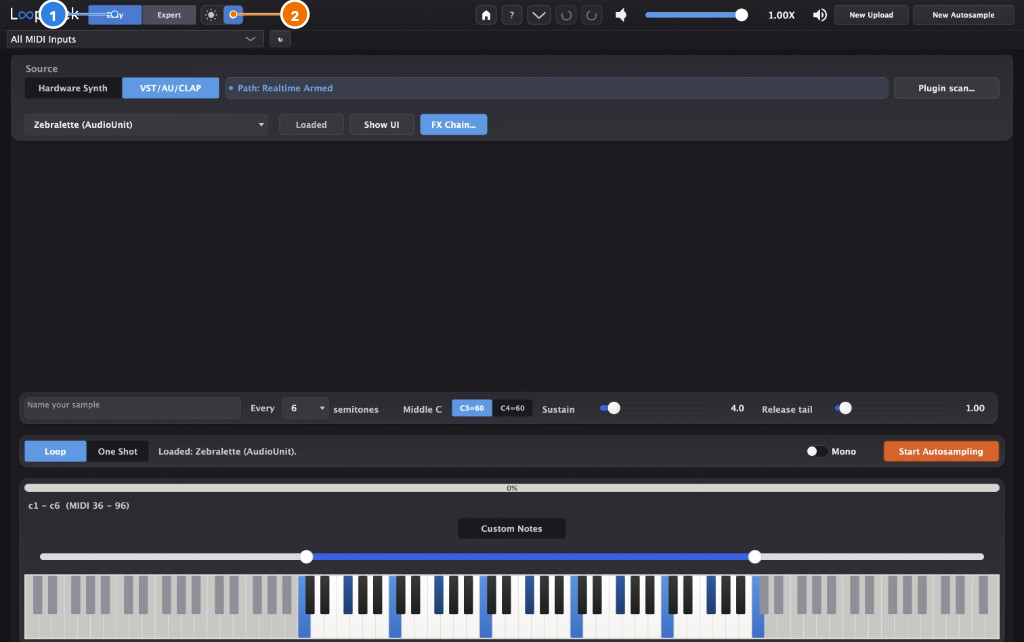Click the left handle of the note range slider

point(306,556)
